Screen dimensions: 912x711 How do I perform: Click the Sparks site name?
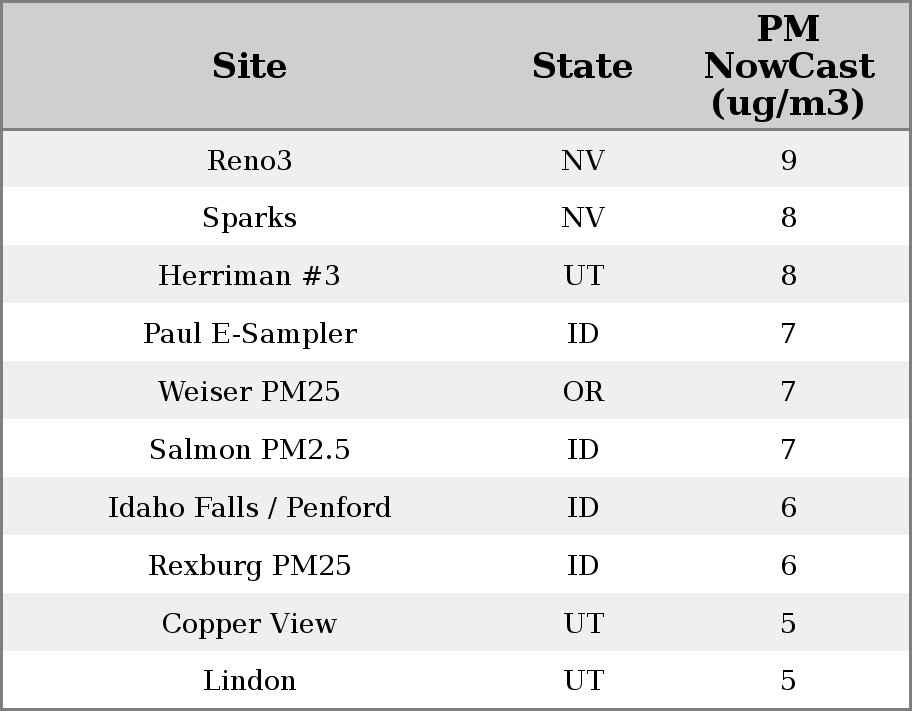point(249,218)
